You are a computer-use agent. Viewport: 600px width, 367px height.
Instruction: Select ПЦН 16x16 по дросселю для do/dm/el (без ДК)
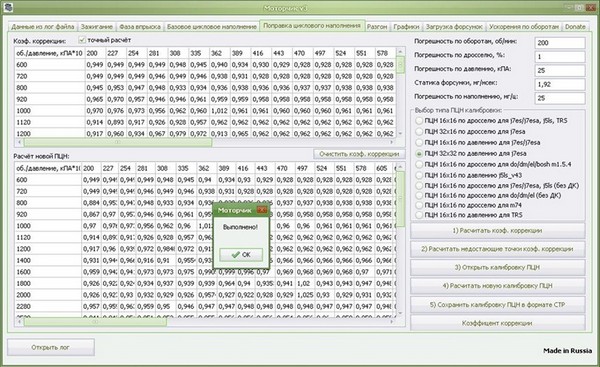[x=419, y=195]
